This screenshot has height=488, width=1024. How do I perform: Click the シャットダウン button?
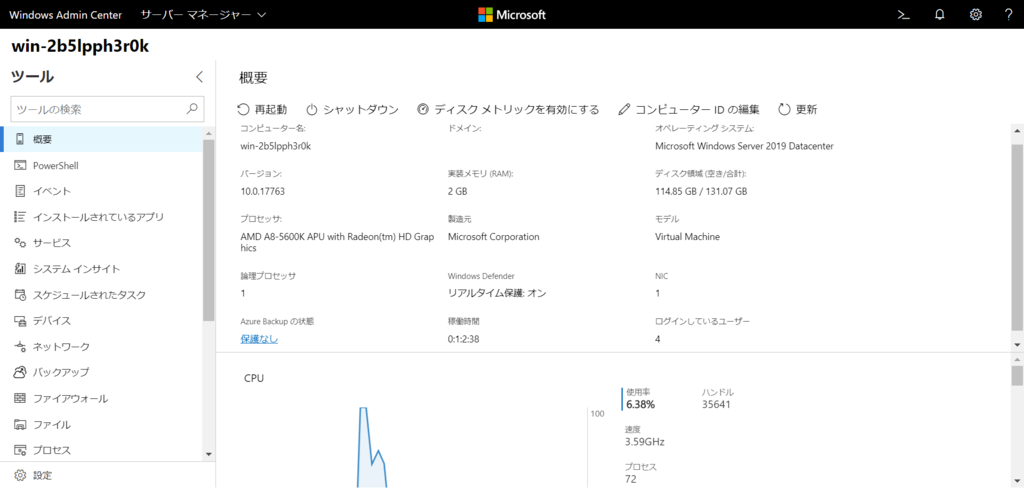point(353,109)
